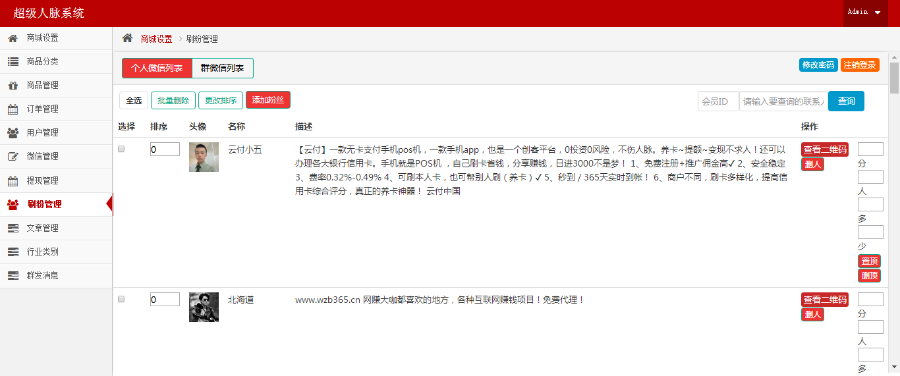The image size is (900, 376).
Task: Click the avatar thumbnail of 云付小五
Action: (204, 157)
